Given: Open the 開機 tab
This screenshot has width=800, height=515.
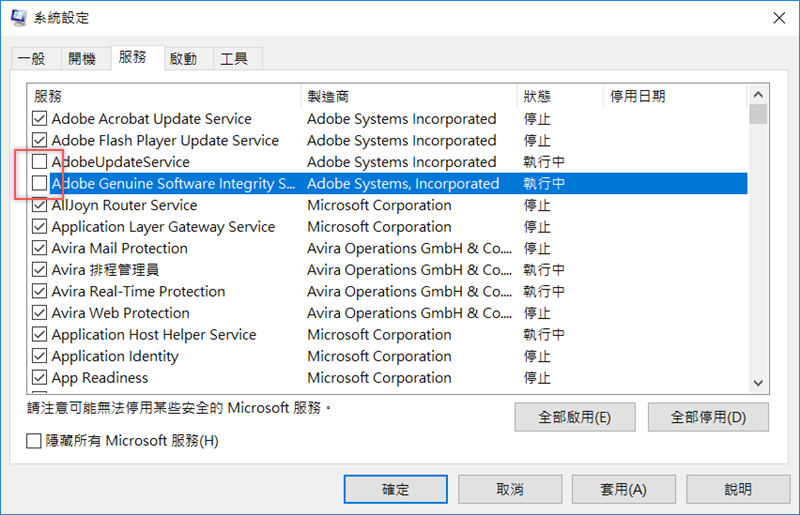Looking at the screenshot, I should click(82, 59).
